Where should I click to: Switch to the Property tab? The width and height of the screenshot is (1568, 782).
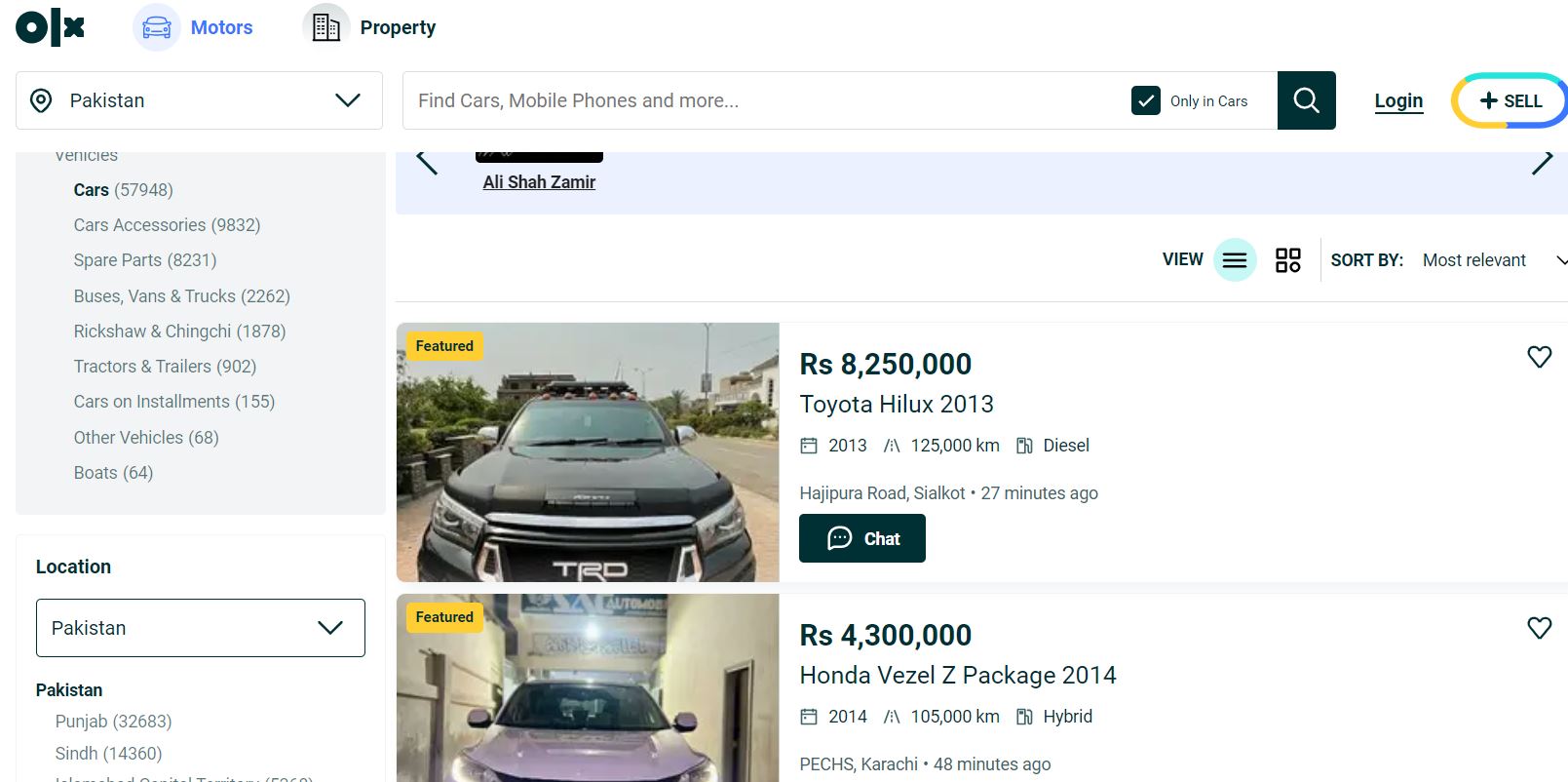pos(369,27)
